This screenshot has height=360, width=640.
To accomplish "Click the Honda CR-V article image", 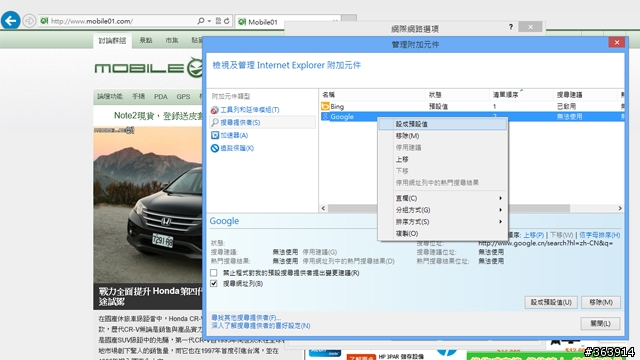I will [x=148, y=204].
